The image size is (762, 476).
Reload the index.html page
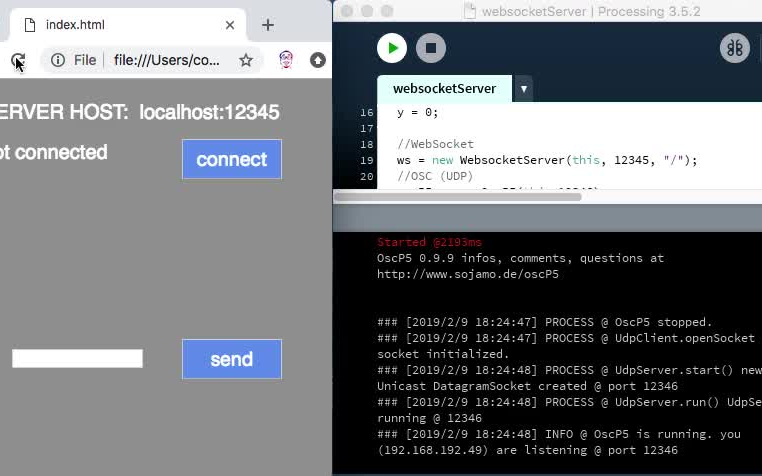17,60
